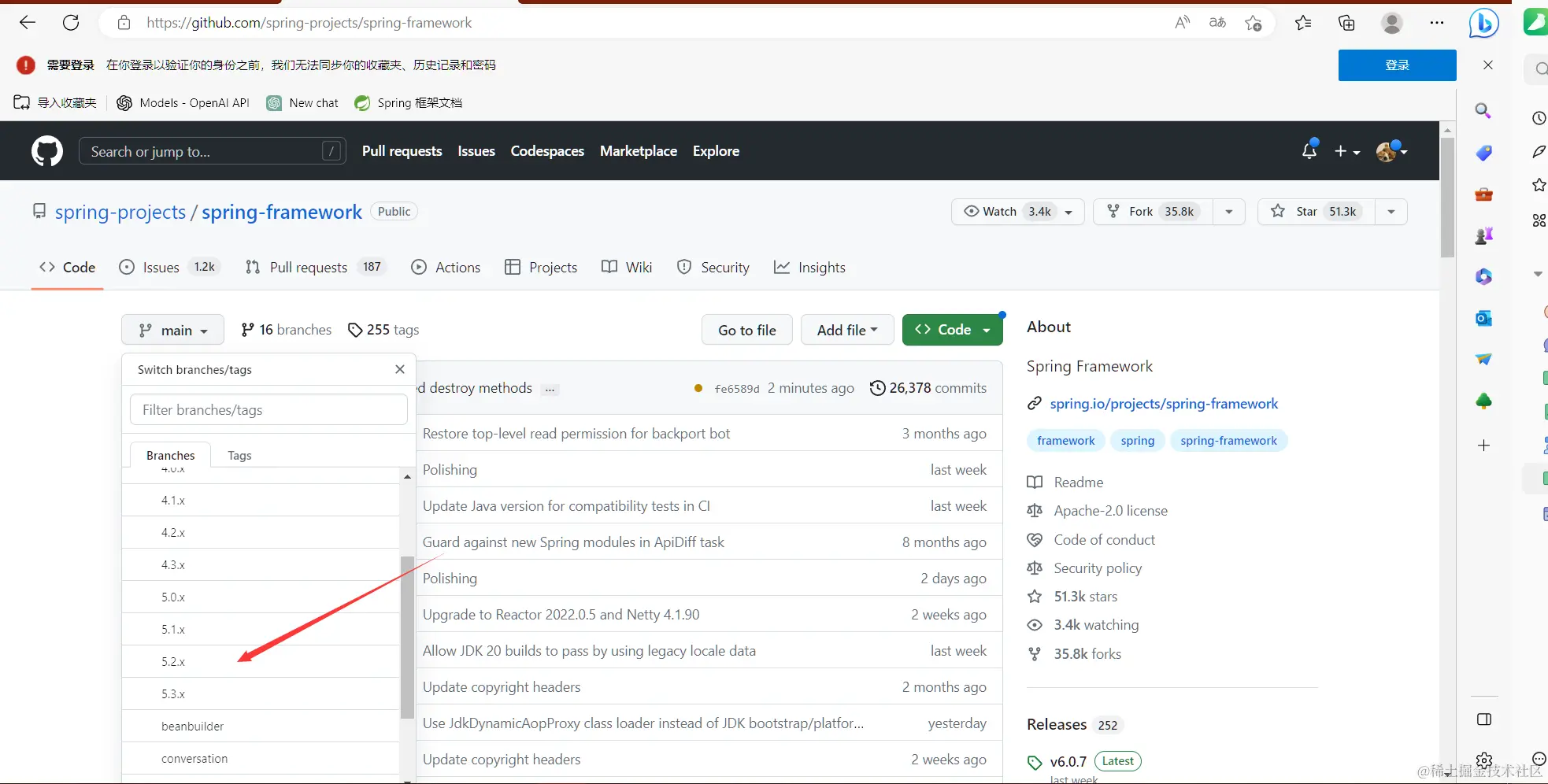Viewport: 1548px width, 784px height.
Task: Close the Switch branches/tags popup
Action: 400,369
